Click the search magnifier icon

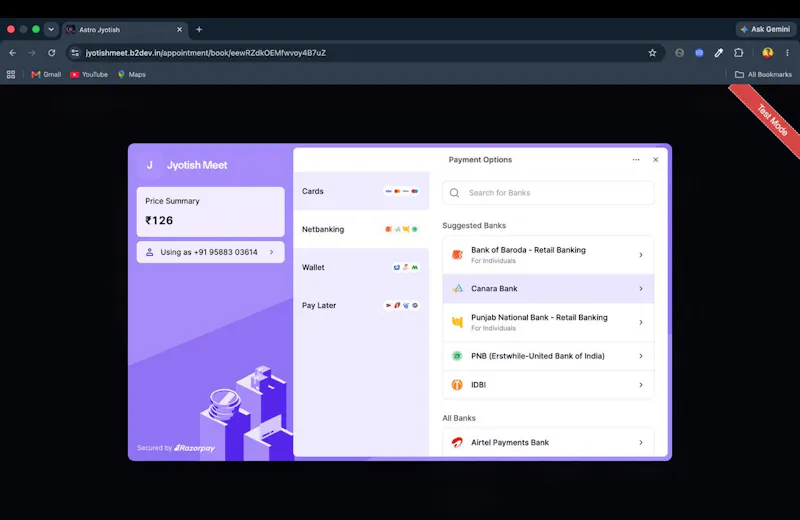click(454, 193)
